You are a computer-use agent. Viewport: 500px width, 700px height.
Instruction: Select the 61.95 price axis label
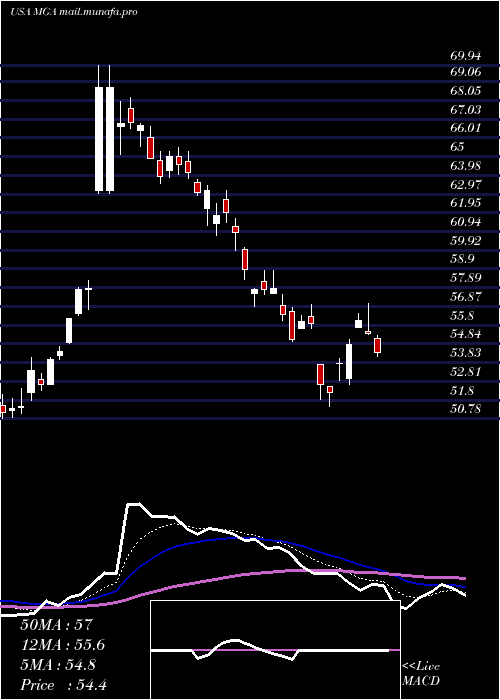[466, 204]
